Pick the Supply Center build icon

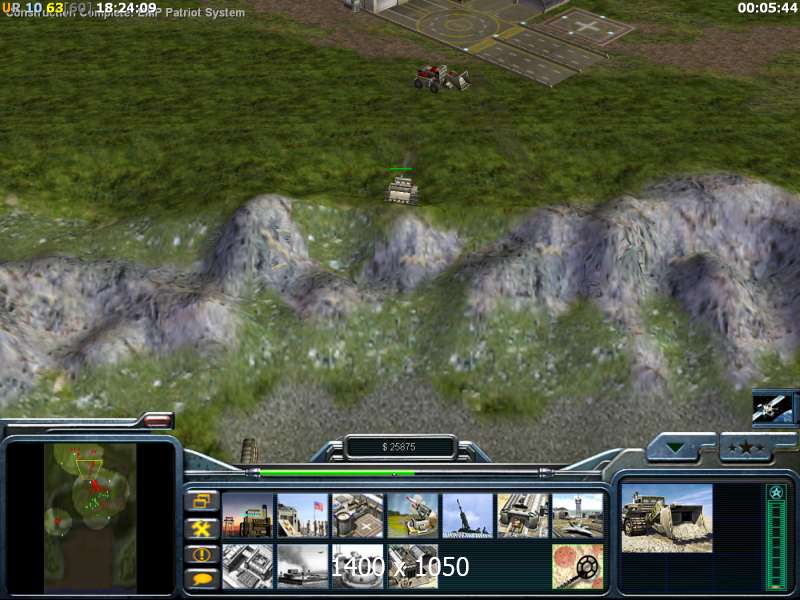tap(358, 515)
